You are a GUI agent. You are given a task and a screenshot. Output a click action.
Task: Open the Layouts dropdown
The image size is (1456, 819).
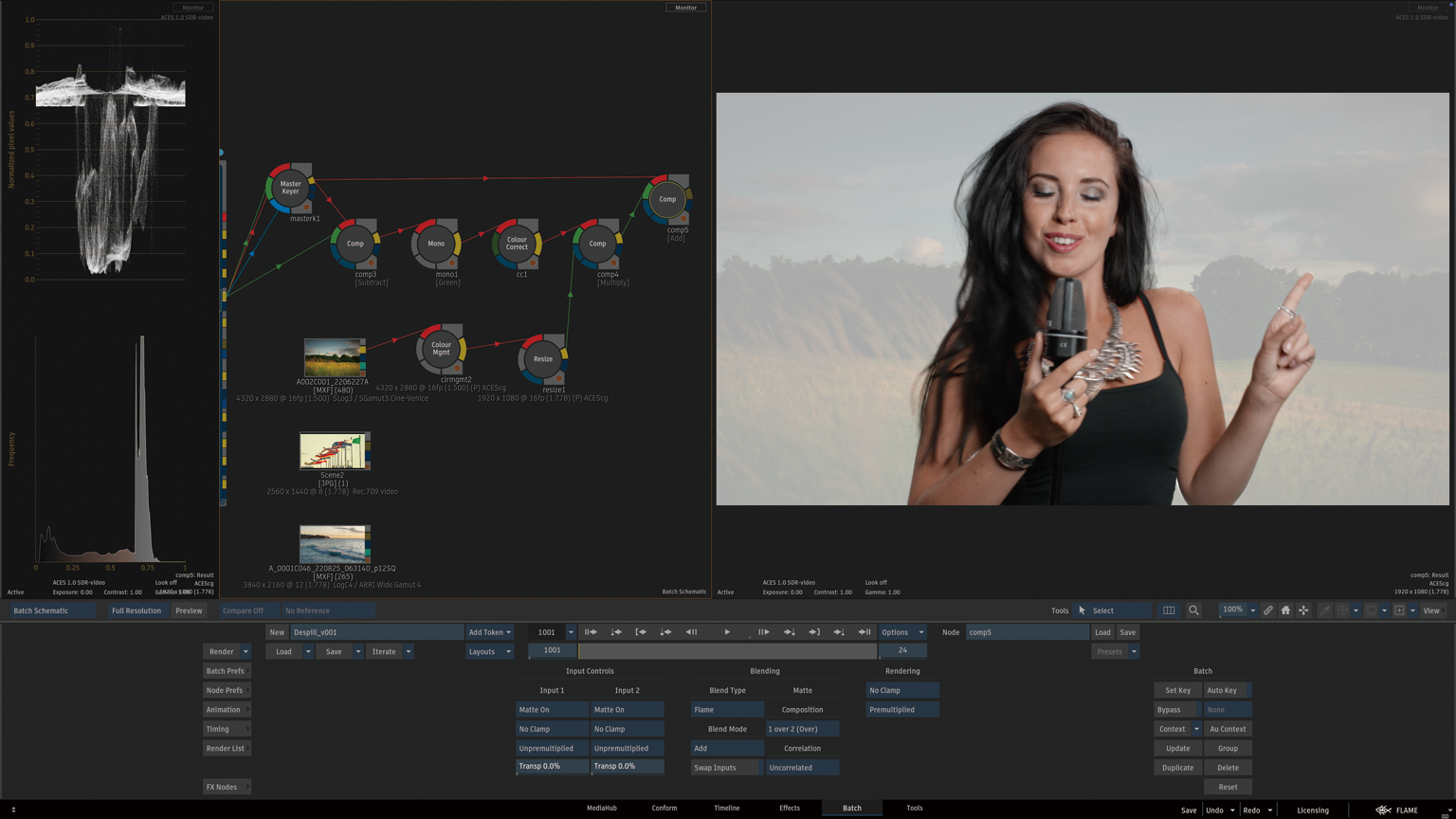tap(489, 652)
